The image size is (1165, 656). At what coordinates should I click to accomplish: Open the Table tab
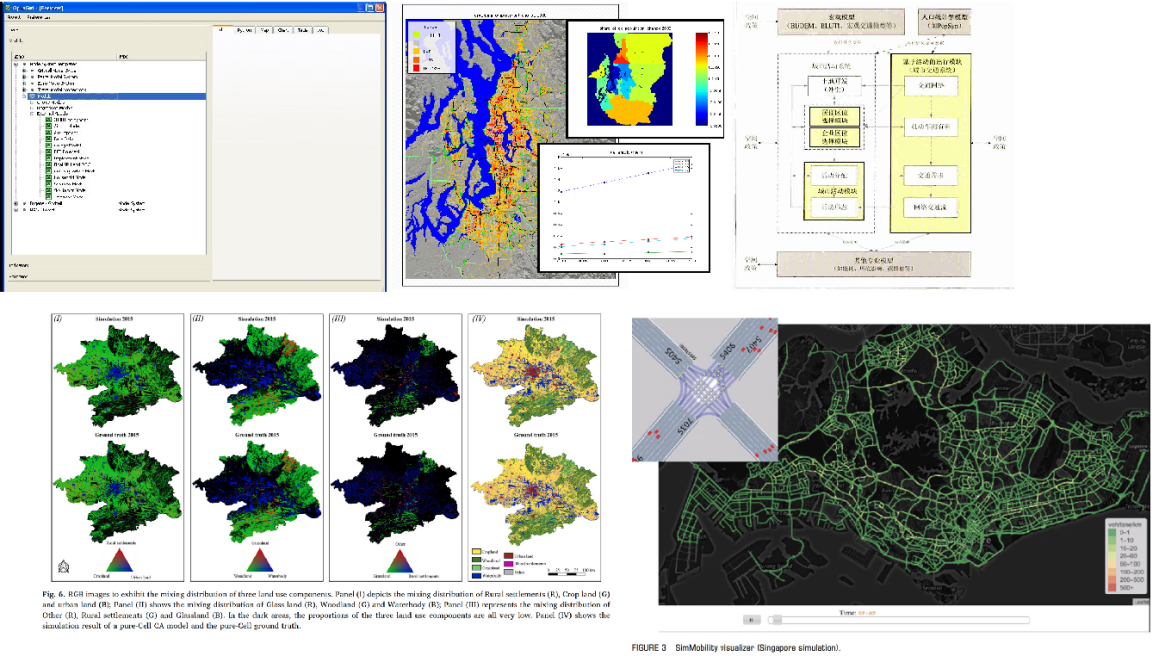click(301, 30)
